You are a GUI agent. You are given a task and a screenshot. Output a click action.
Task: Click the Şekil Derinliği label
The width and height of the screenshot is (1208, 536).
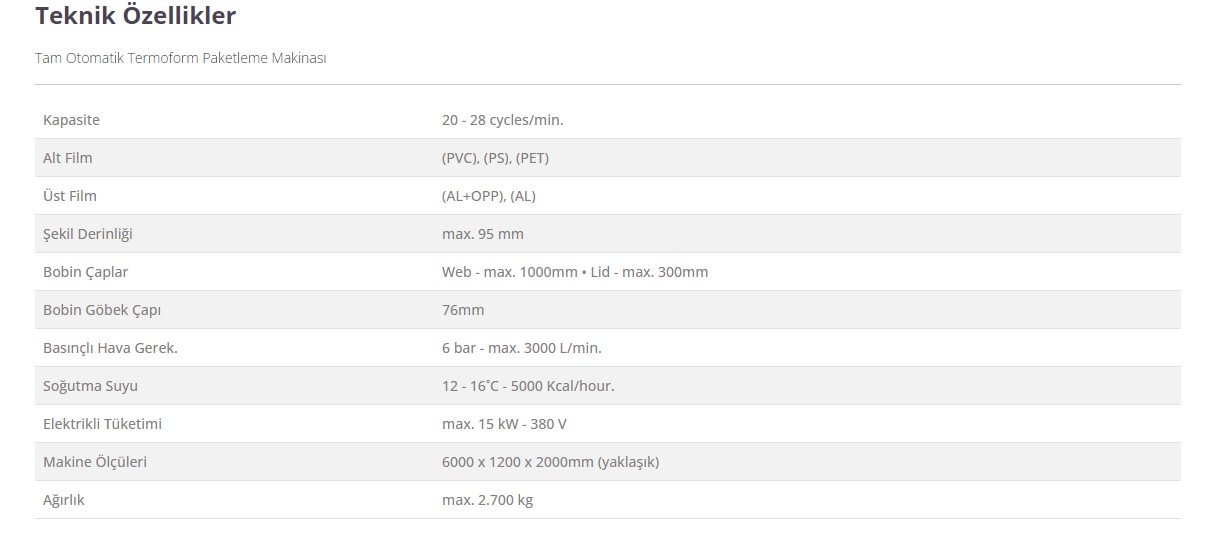pos(88,234)
